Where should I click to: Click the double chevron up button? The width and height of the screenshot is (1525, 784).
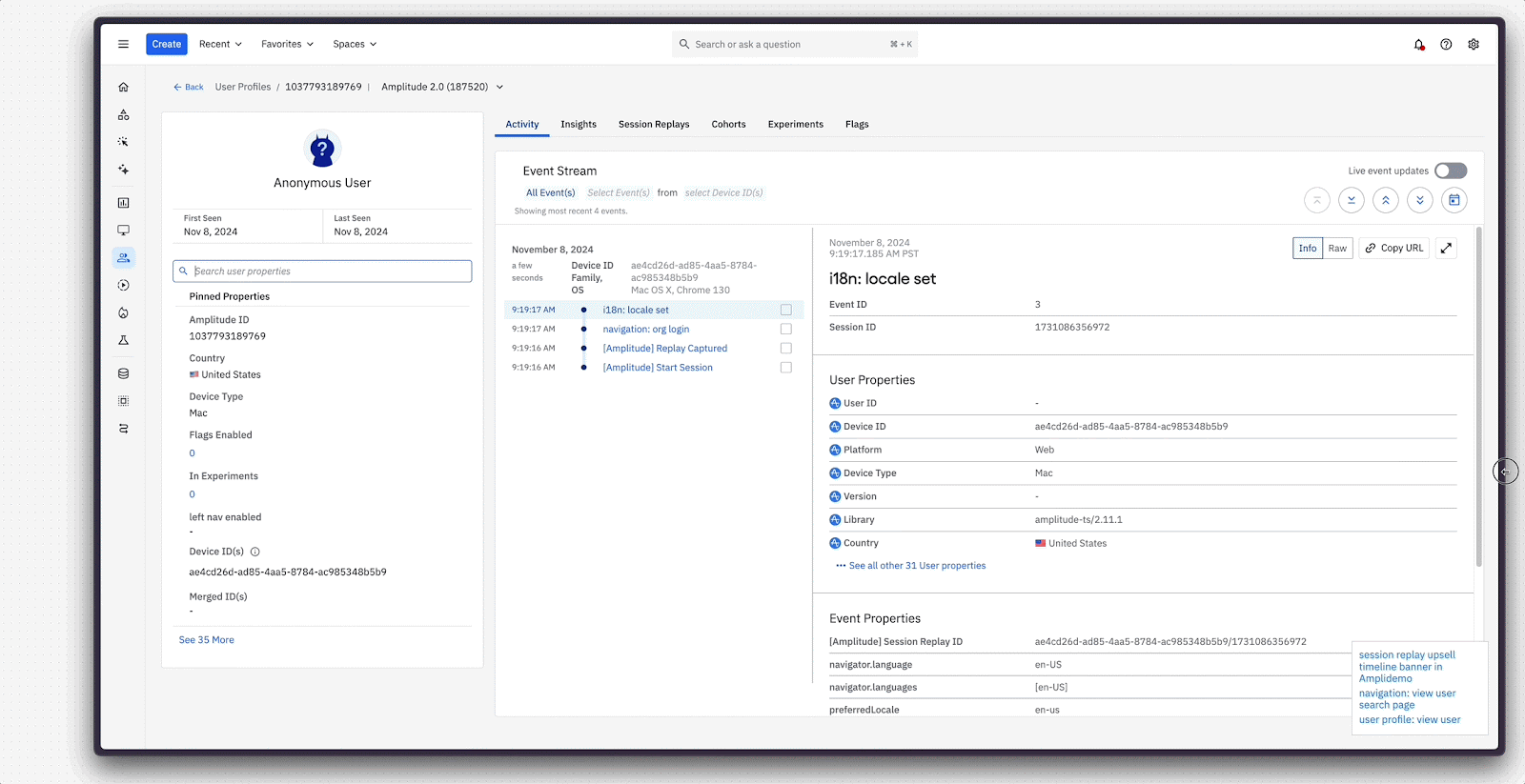[x=1386, y=200]
